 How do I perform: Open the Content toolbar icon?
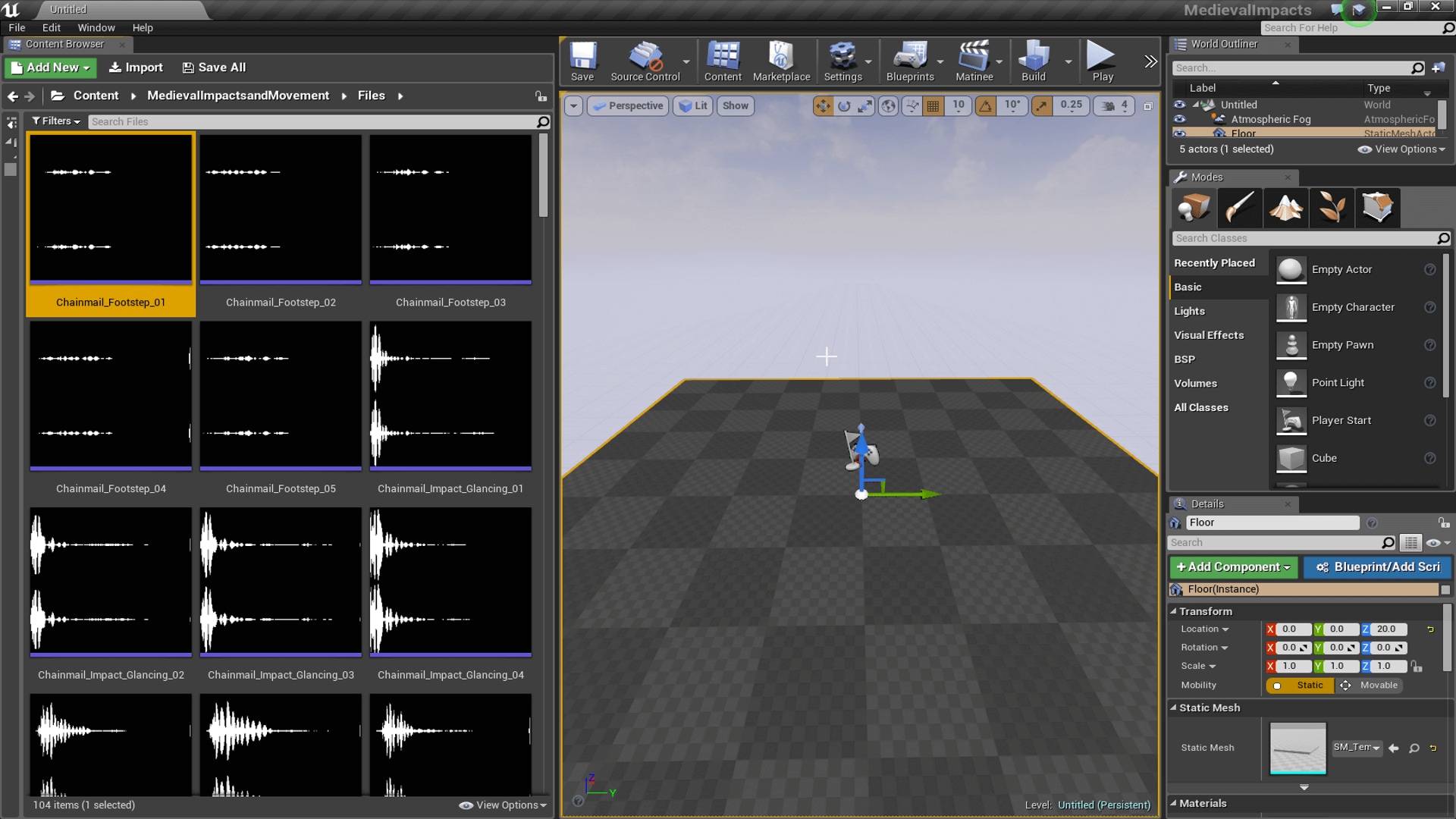tap(723, 61)
